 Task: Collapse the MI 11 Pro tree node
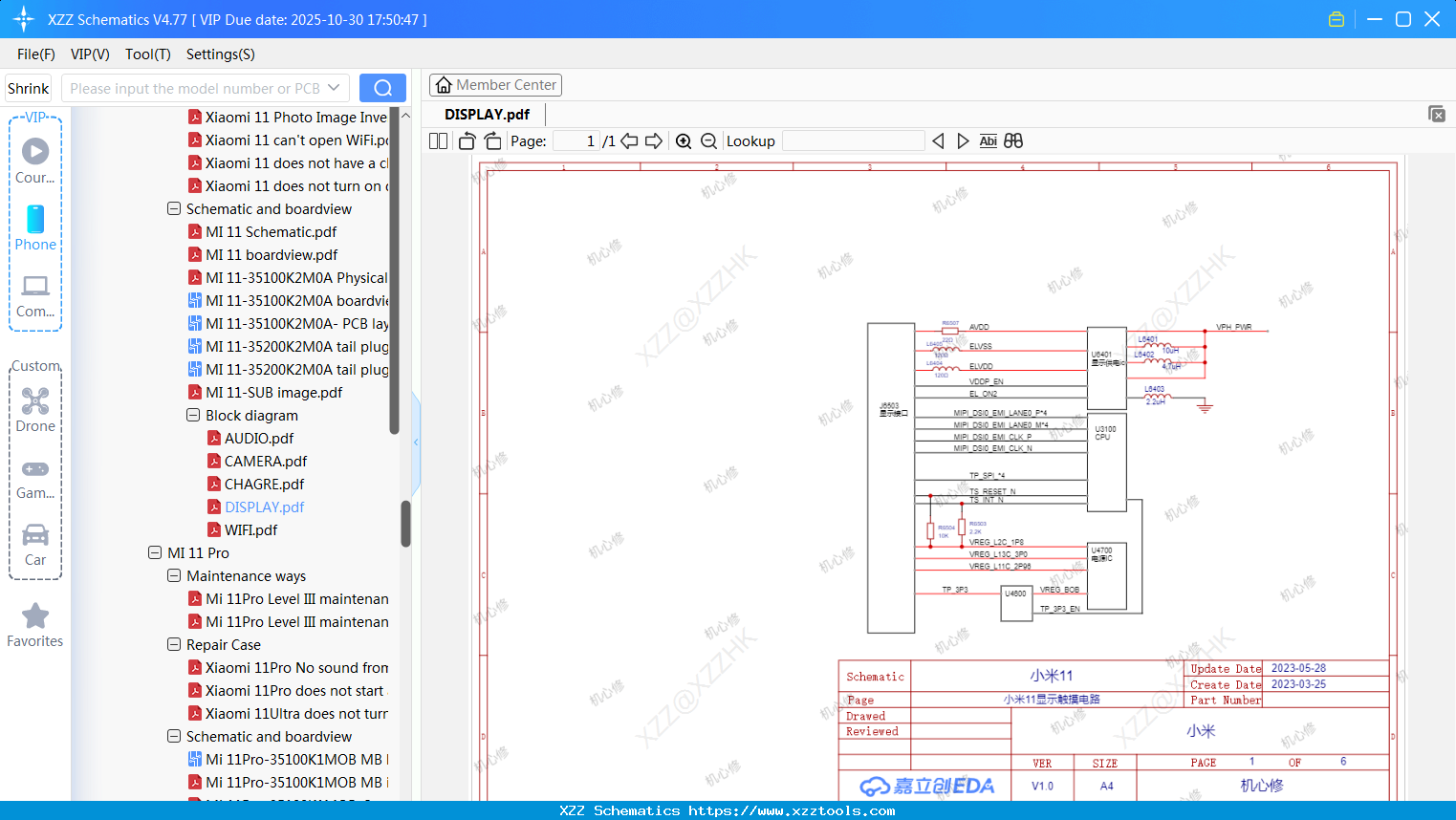point(155,553)
